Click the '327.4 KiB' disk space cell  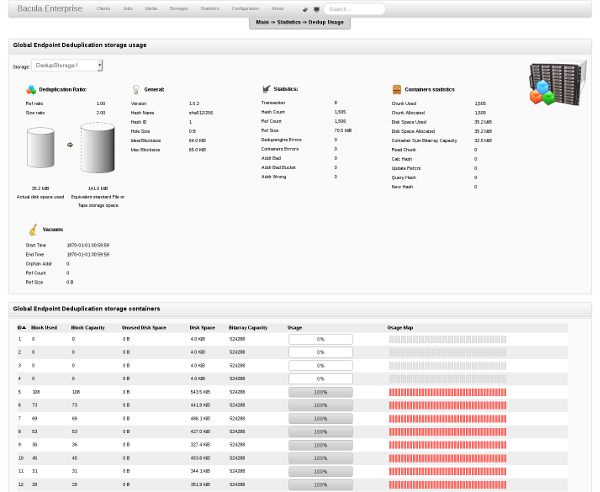(x=200, y=445)
